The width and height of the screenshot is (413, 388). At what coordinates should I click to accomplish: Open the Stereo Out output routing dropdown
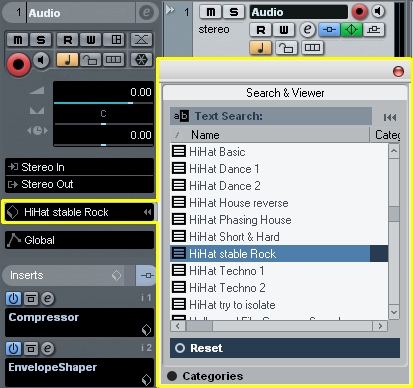[x=79, y=184]
